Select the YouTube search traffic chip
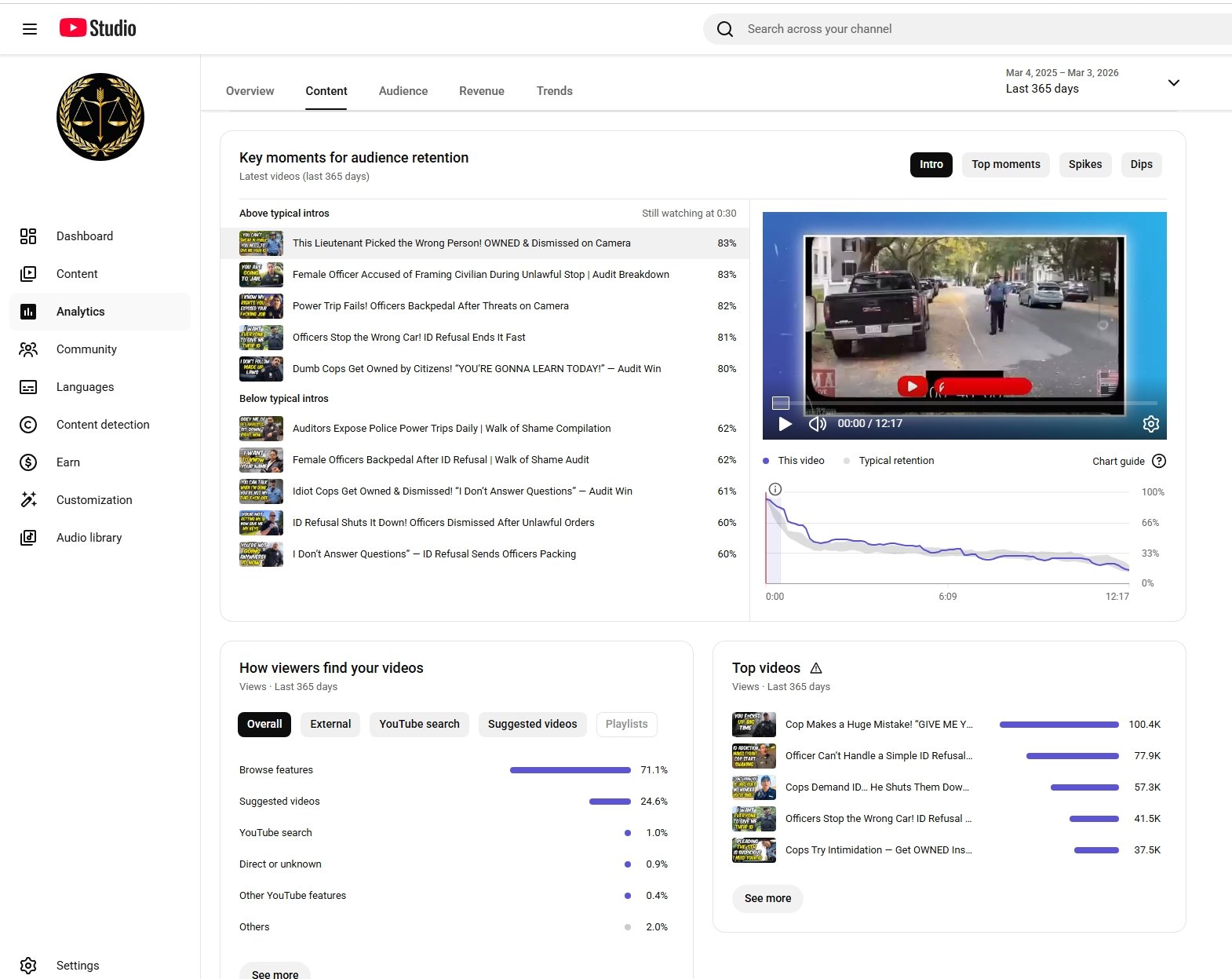 (419, 724)
